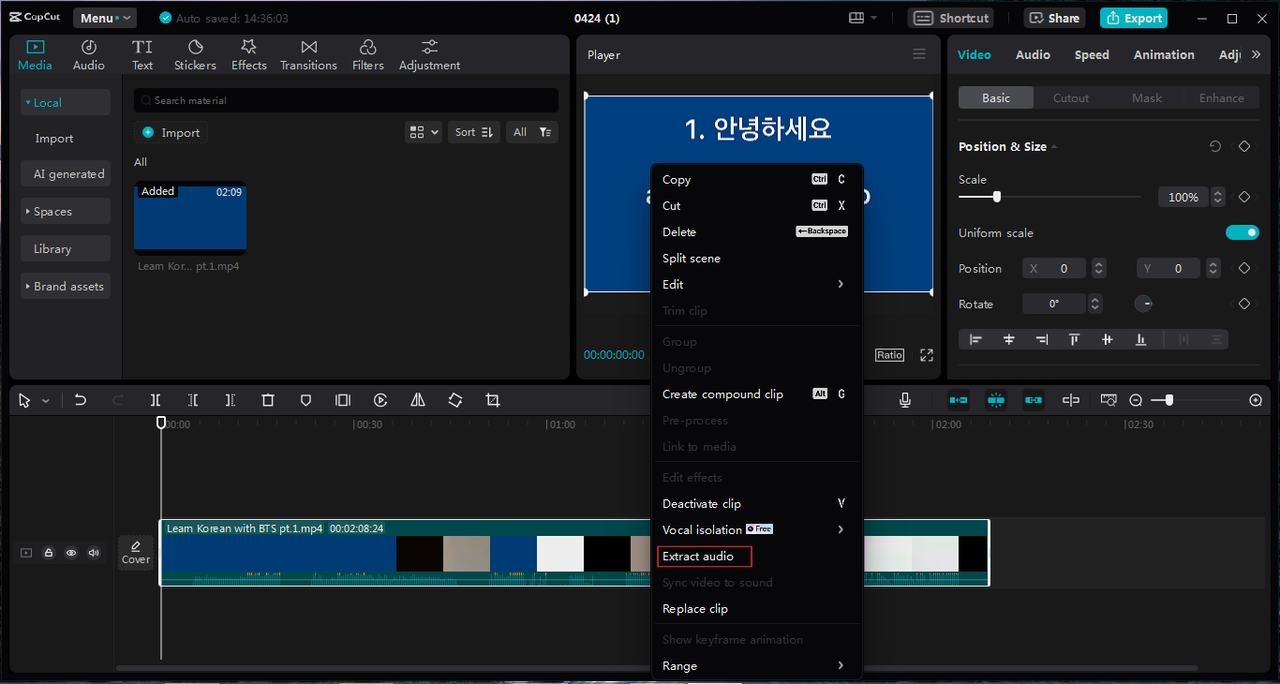Viewport: 1280px width, 684px height.
Task: Collapse the Local sidebar section
Action: click(66, 102)
